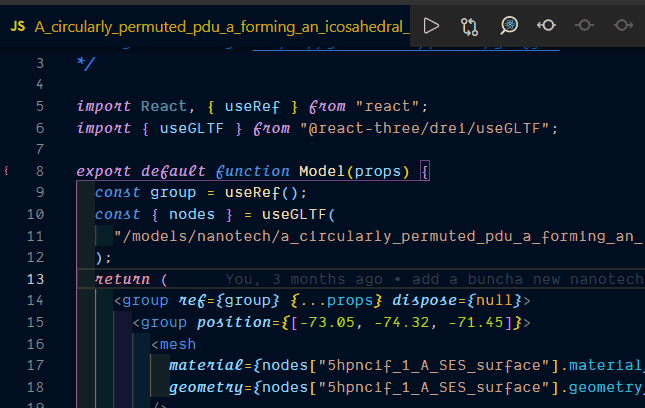This screenshot has width=645, height=408.
Task: Click line number 8 in gutter
Action: click(x=39, y=171)
